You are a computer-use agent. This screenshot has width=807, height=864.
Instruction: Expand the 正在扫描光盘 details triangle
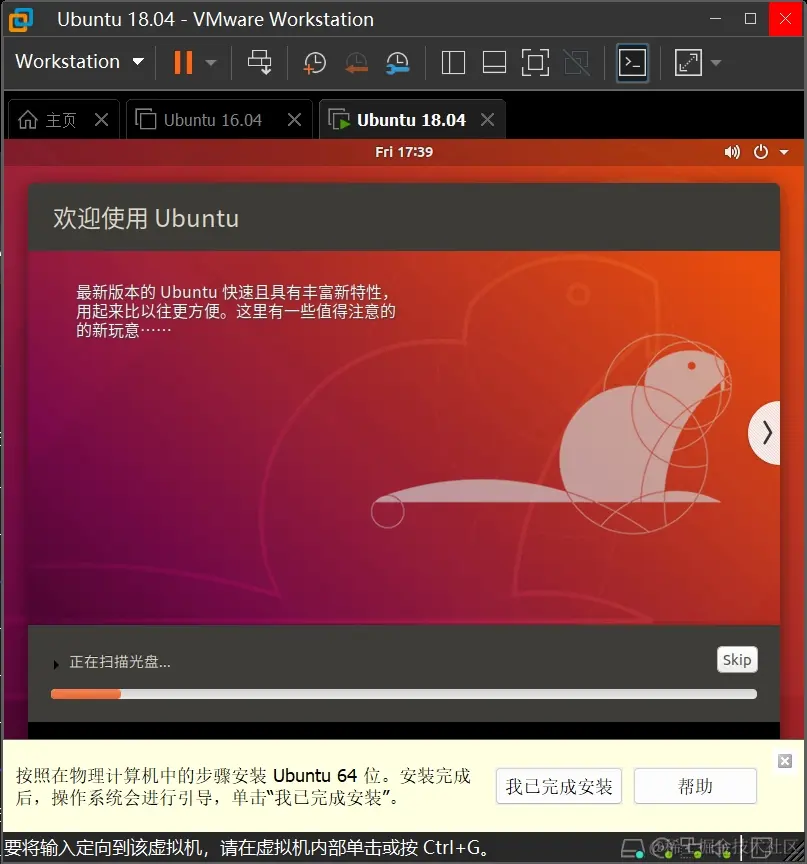tap(56, 665)
